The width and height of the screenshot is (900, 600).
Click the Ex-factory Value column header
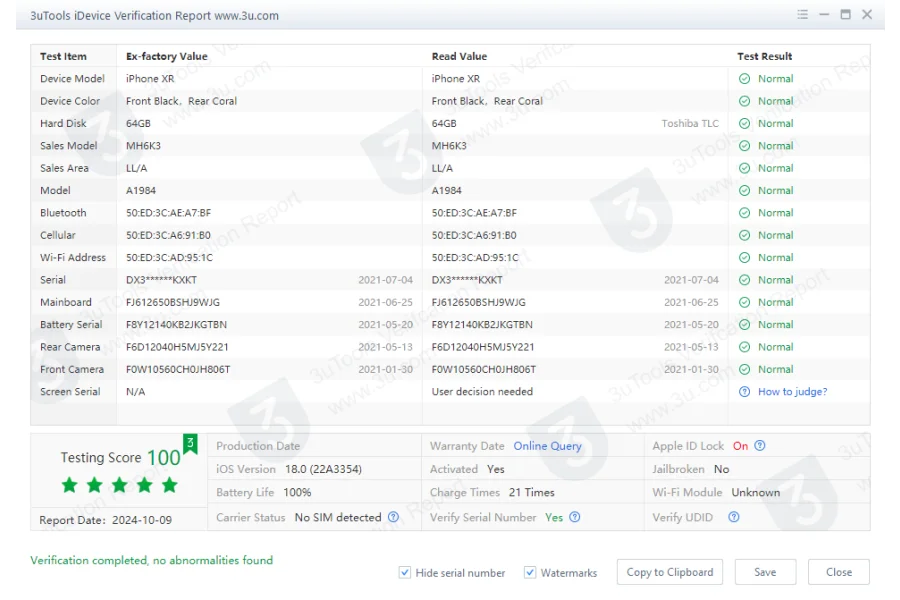click(166, 56)
